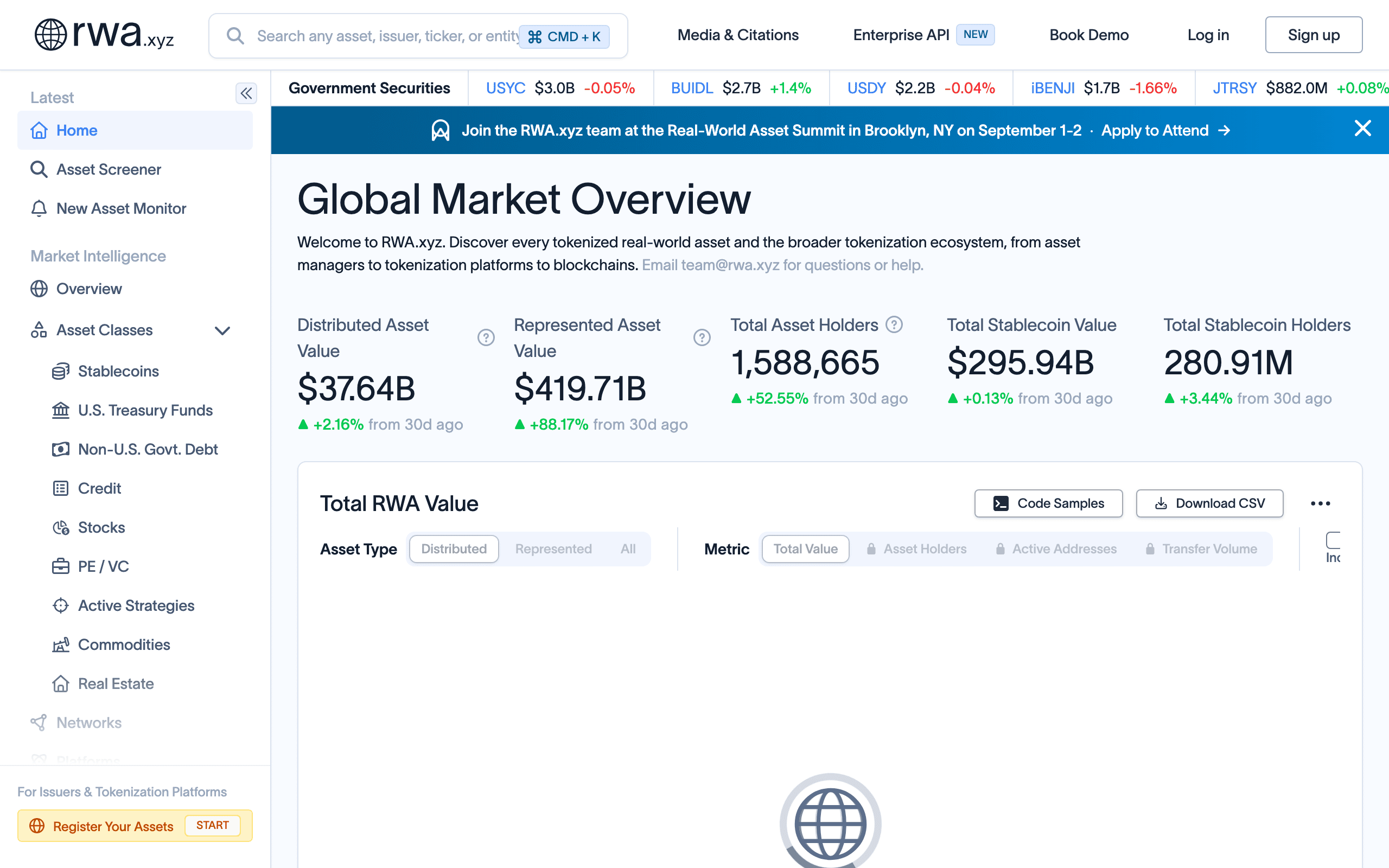Click Code Samples button
Screen dimensions: 1389x868
(x=1048, y=503)
